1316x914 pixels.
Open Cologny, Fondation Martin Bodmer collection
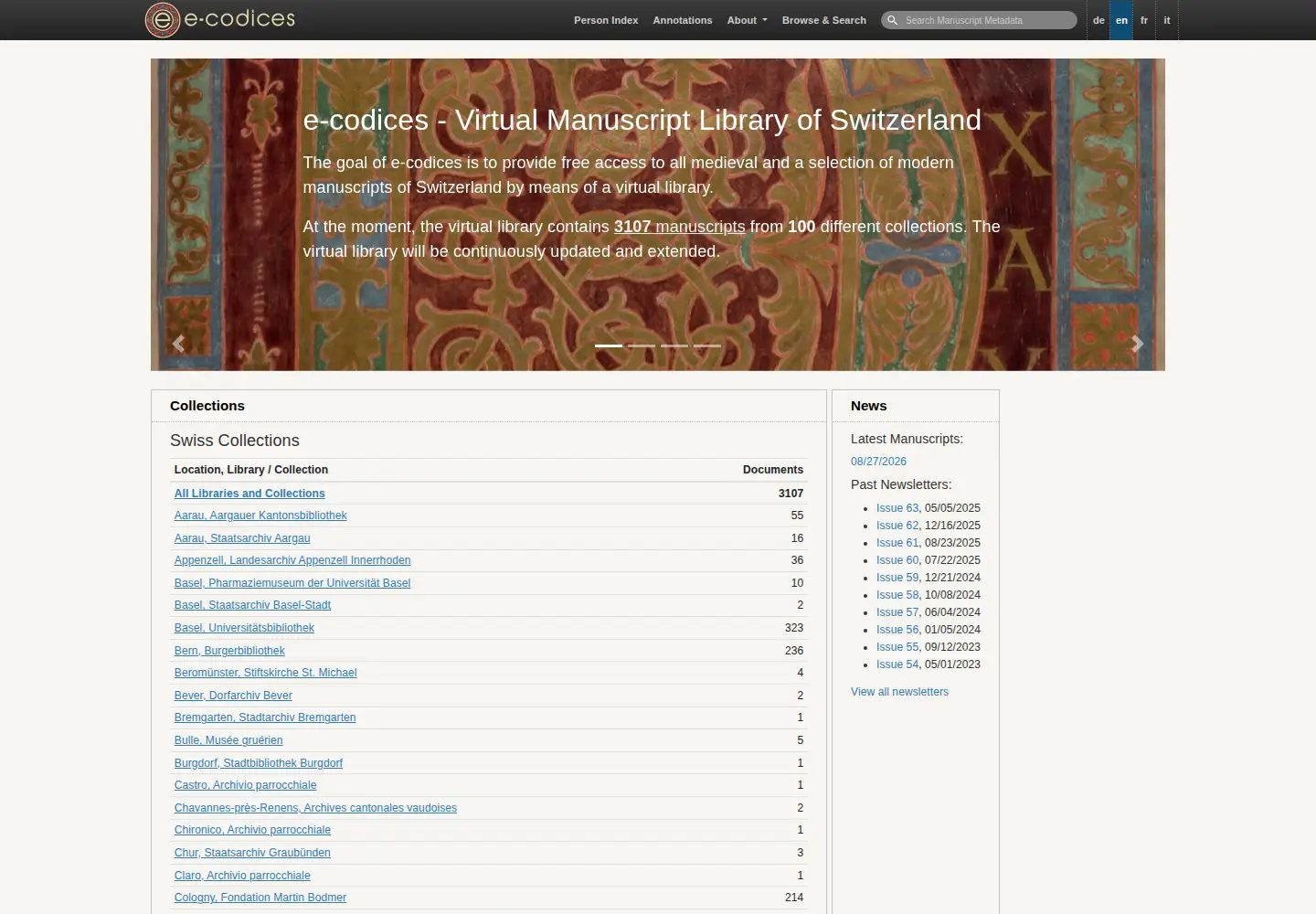tap(260, 898)
